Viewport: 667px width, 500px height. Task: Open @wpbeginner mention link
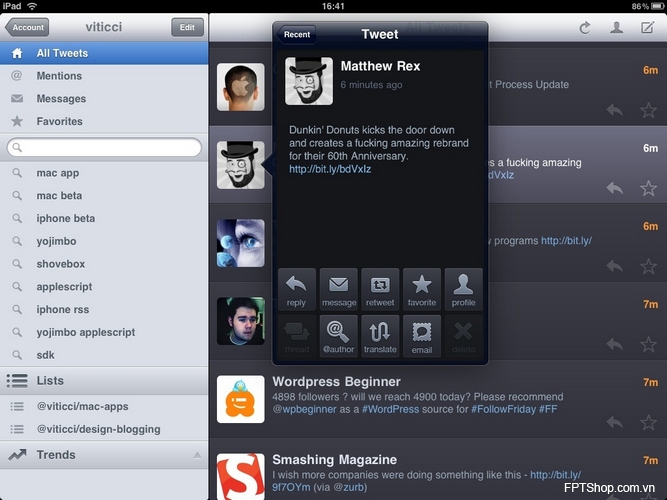point(304,409)
